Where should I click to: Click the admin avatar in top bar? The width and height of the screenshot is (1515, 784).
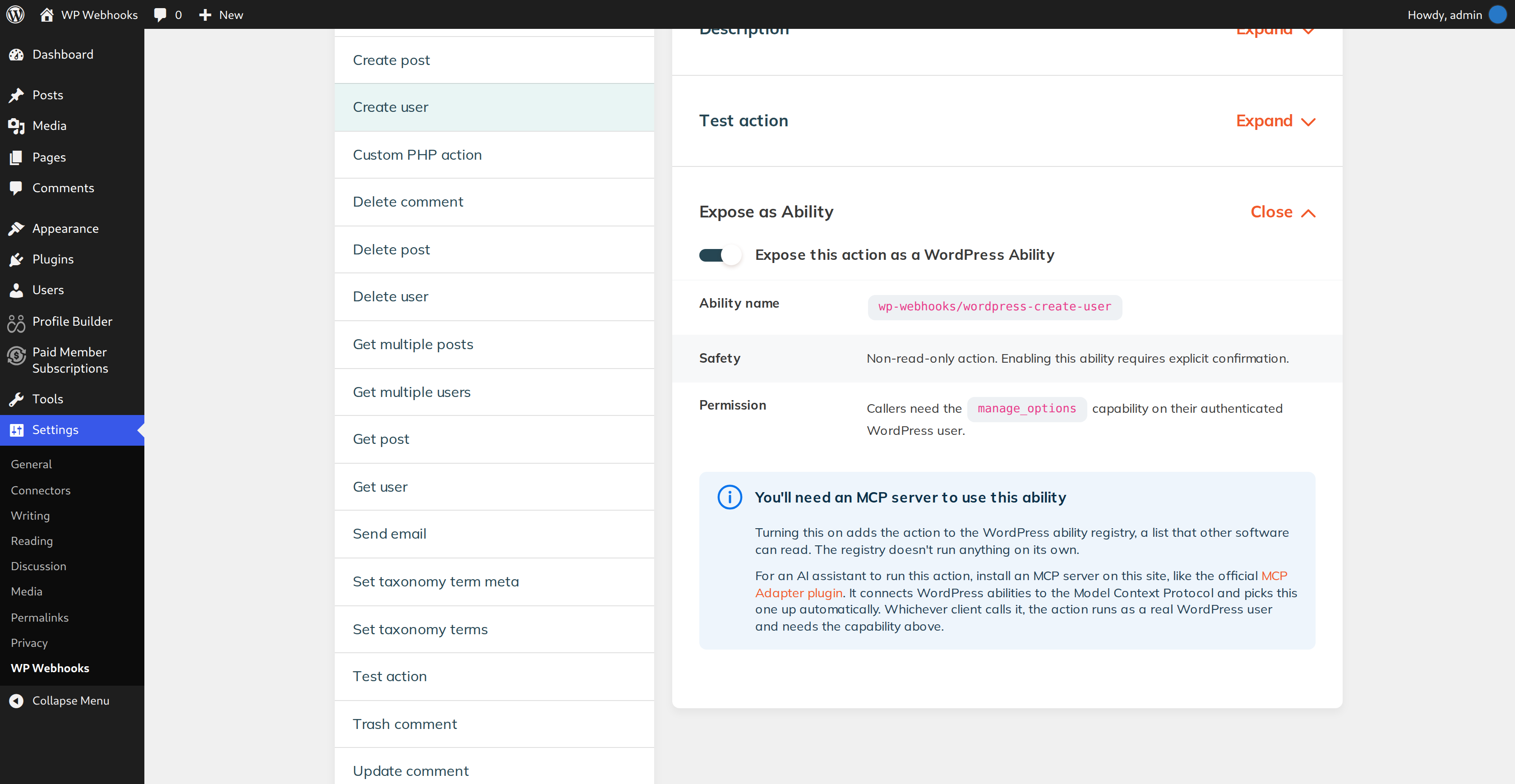pyautogui.click(x=1497, y=15)
